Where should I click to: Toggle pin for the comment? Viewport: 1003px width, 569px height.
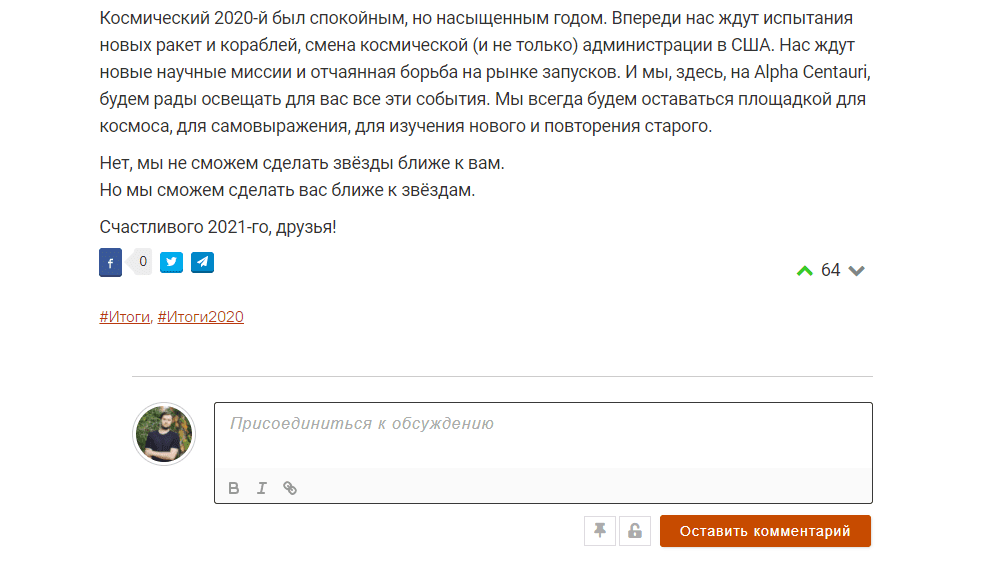coord(600,531)
